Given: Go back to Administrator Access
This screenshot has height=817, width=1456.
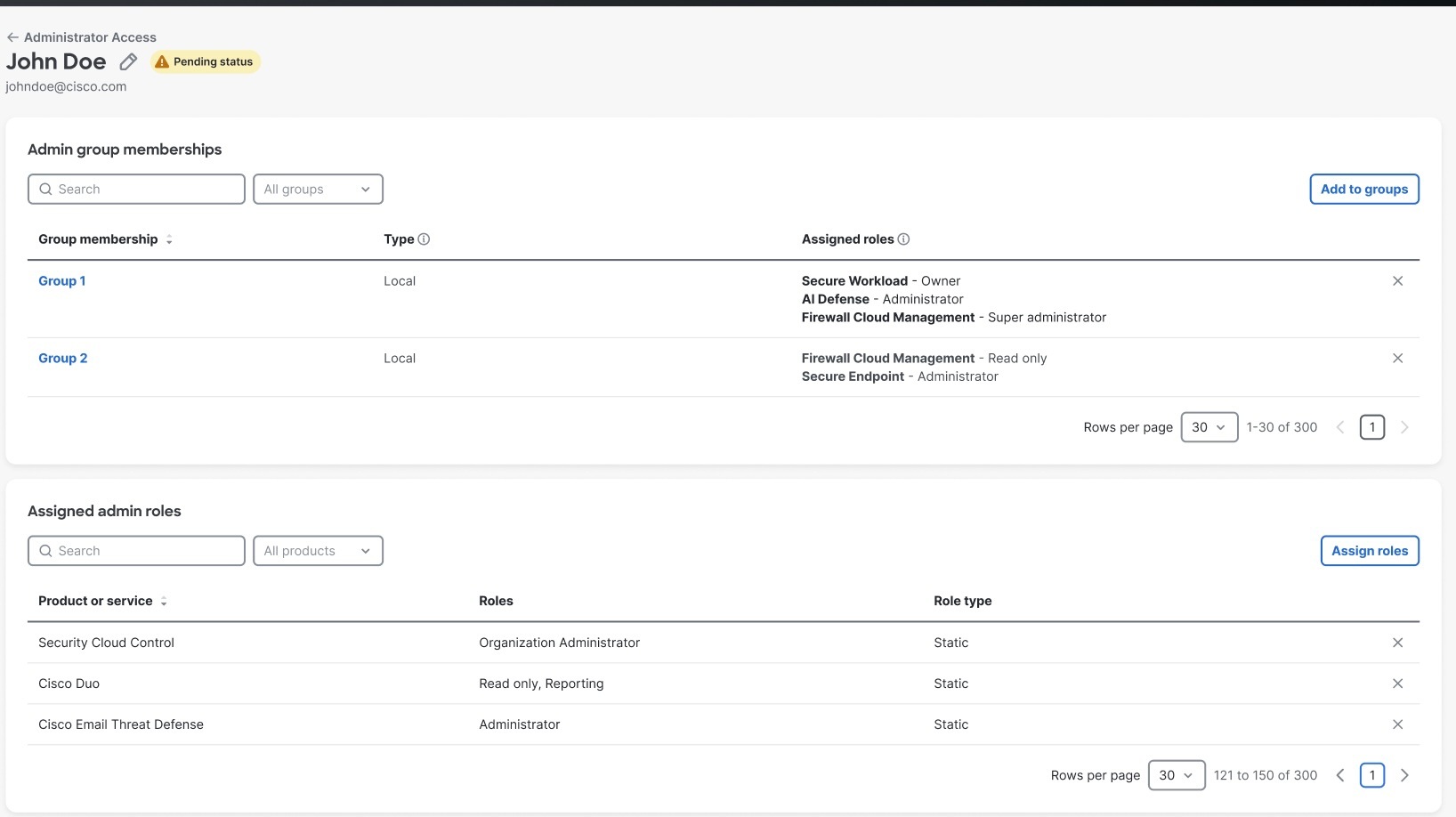Looking at the screenshot, I should (81, 37).
